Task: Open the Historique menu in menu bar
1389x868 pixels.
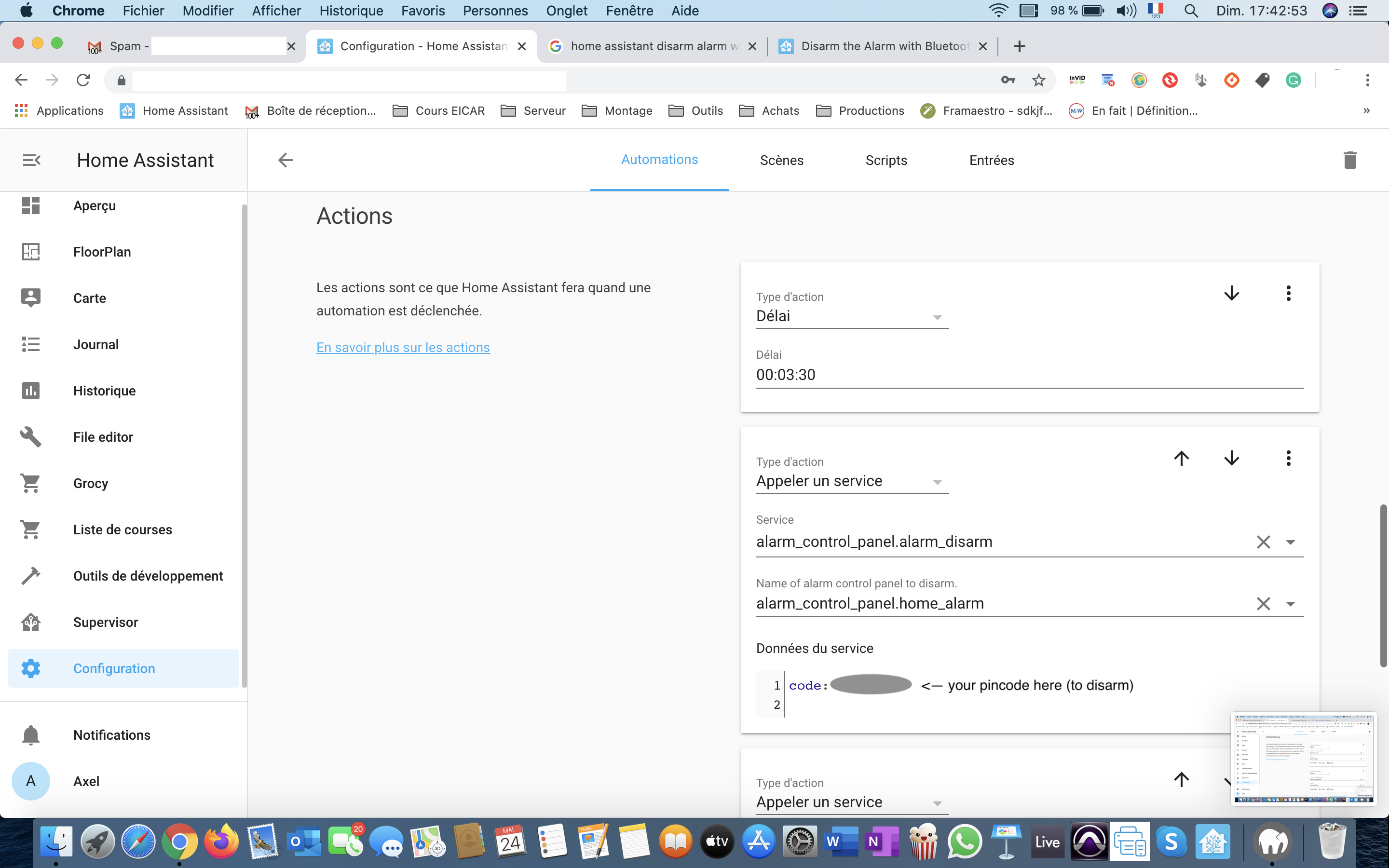Action: pos(351,11)
